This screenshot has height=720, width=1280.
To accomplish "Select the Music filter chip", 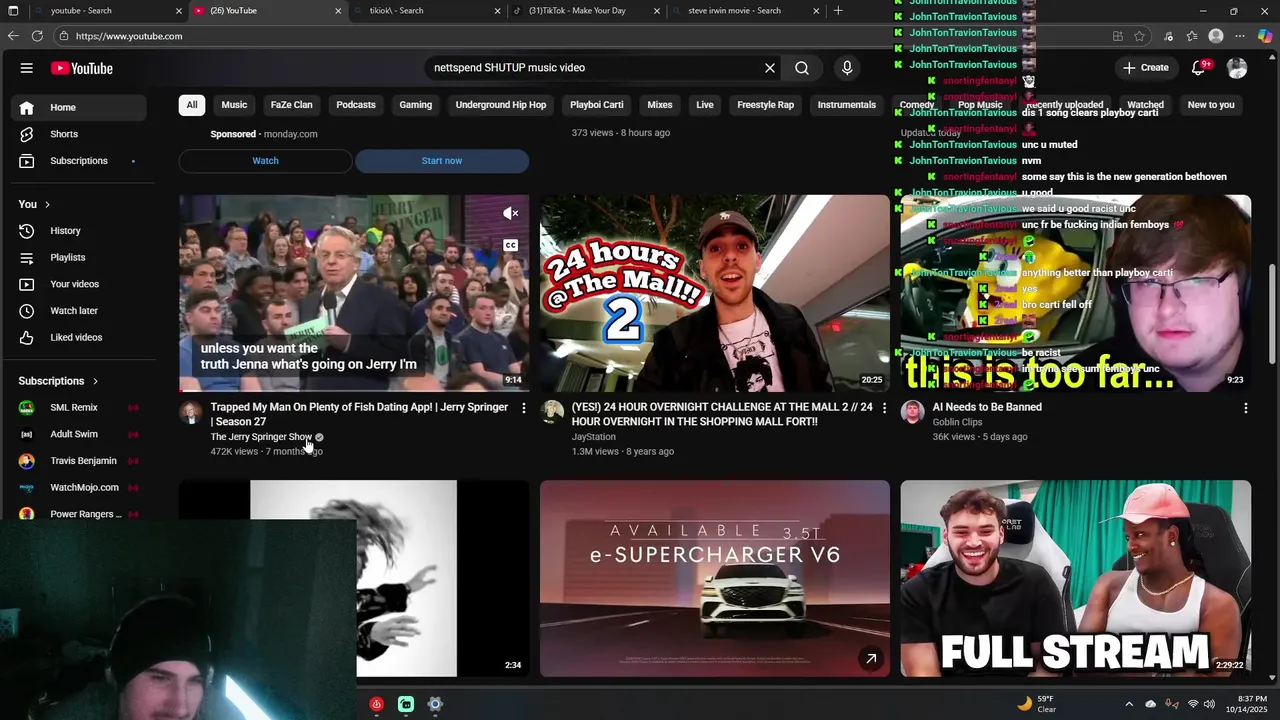I will pyautogui.click(x=234, y=105).
